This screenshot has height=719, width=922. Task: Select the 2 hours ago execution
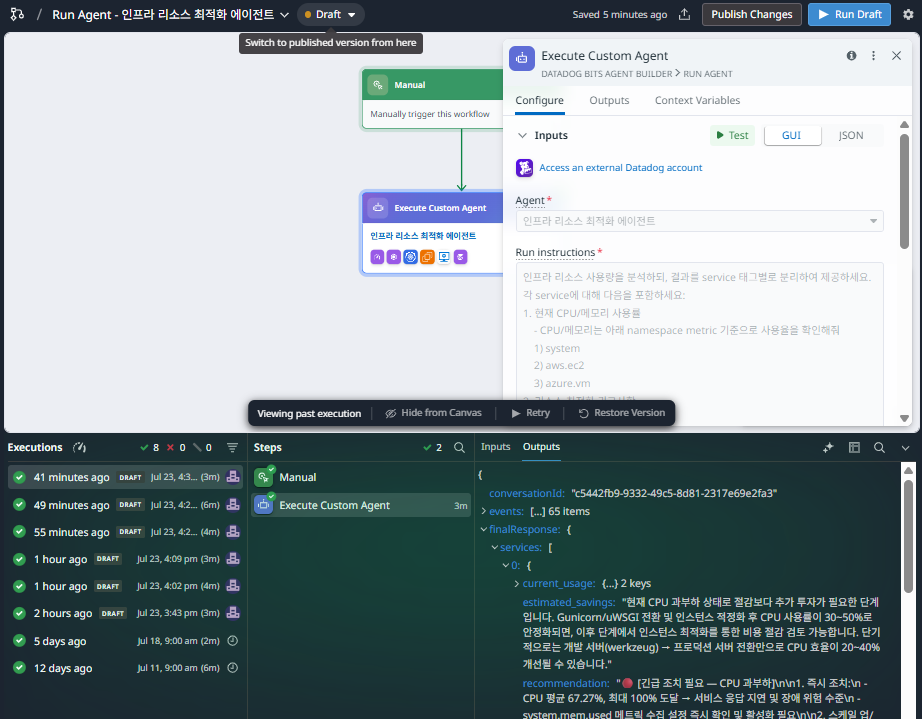[x=125, y=613]
